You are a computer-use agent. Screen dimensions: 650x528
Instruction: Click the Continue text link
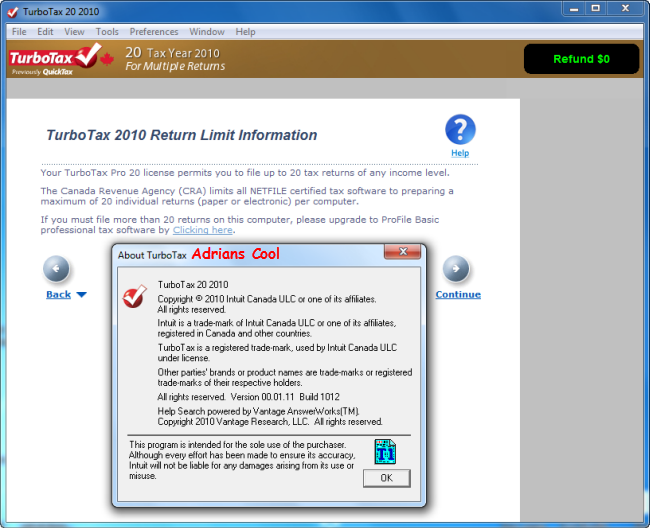pyautogui.click(x=458, y=294)
